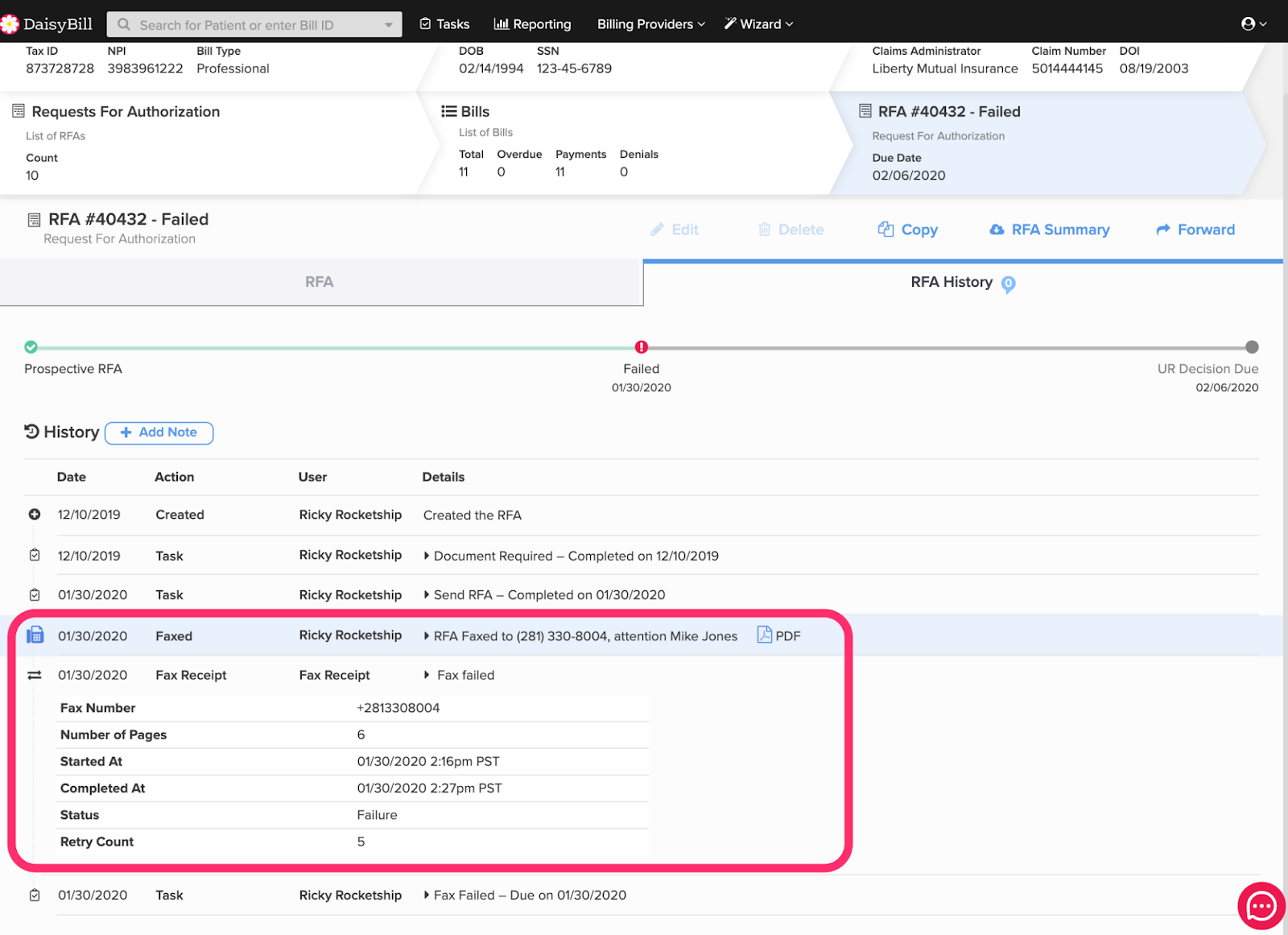Open the Tasks menu item
This screenshot has height=935, width=1288.
pyautogui.click(x=444, y=24)
